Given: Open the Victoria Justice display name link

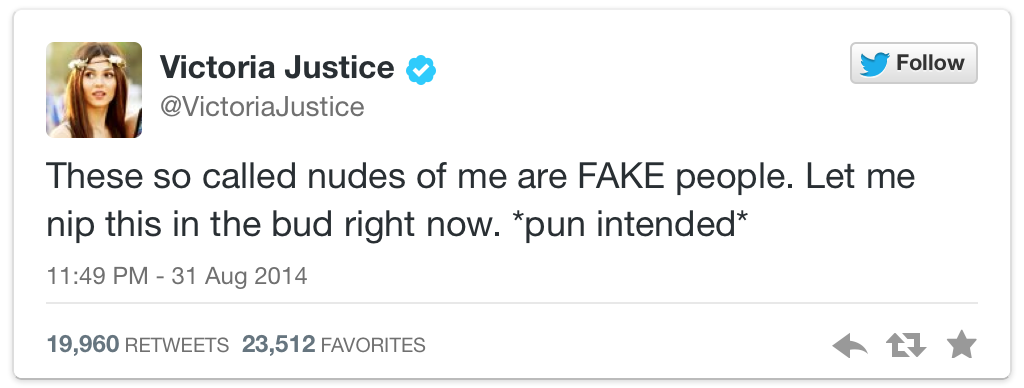Looking at the screenshot, I should click(277, 67).
